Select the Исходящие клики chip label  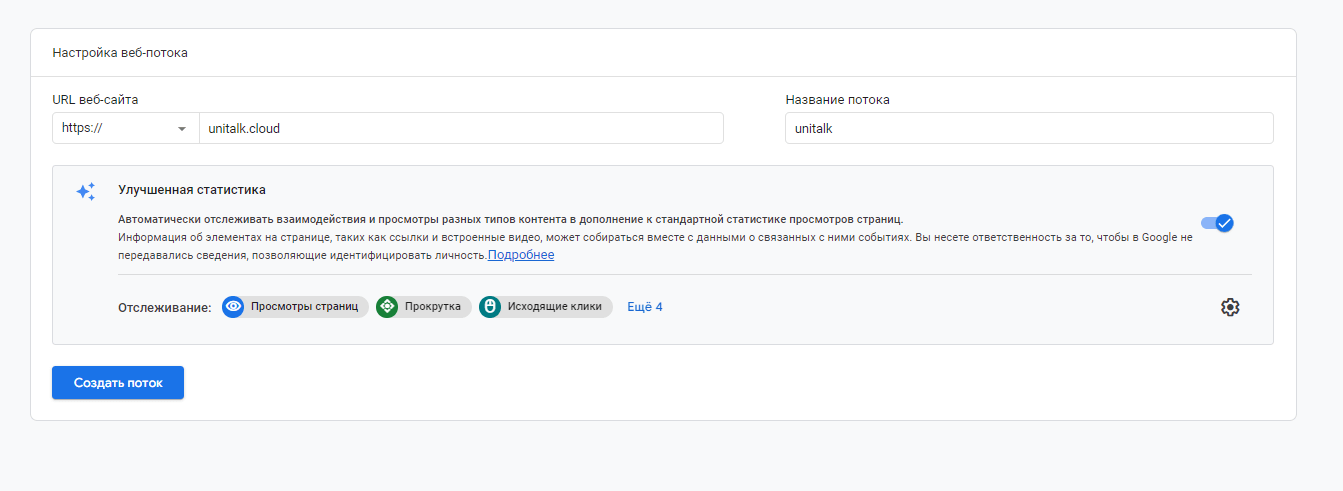(x=554, y=307)
